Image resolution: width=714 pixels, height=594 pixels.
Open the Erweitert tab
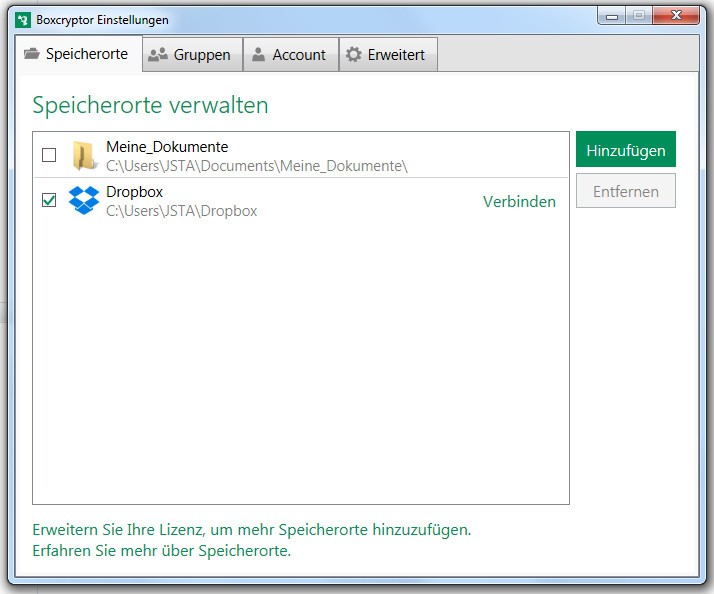tap(388, 55)
